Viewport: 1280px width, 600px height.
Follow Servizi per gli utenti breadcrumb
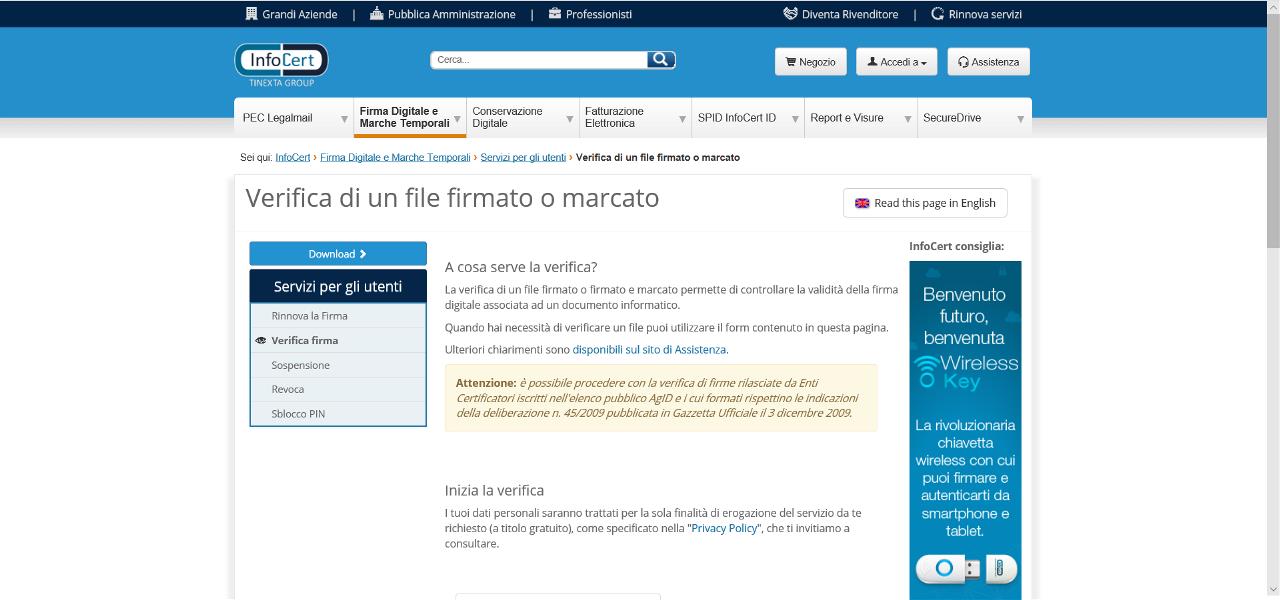523,158
